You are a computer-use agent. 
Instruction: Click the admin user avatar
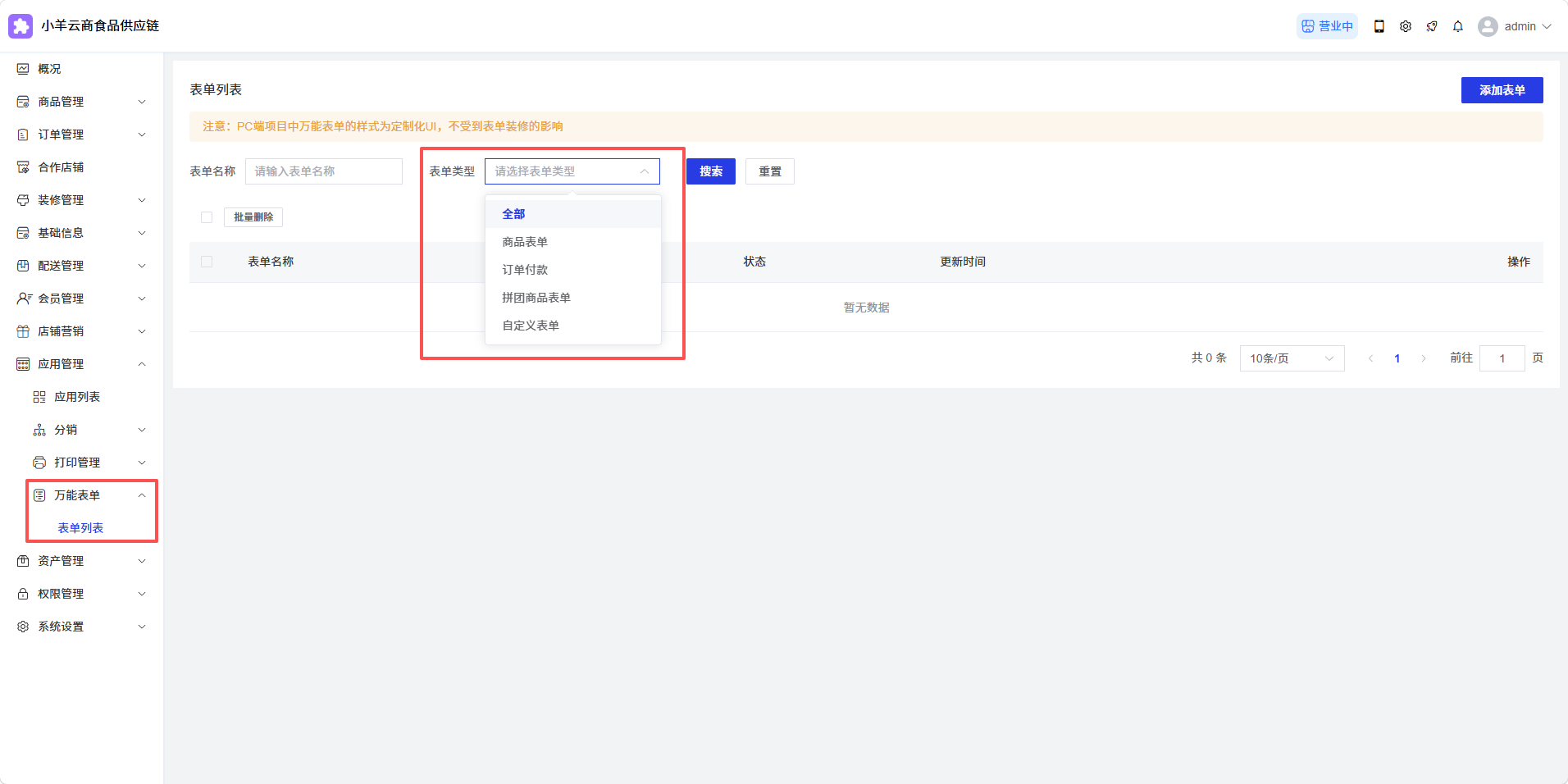point(1487,26)
